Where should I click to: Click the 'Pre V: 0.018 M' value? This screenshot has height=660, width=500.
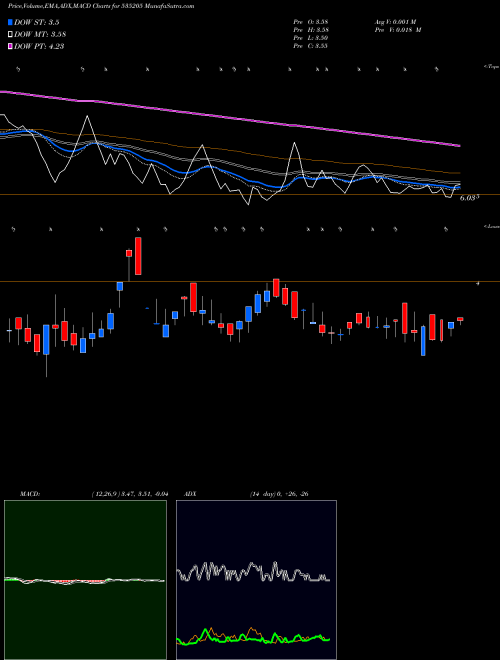[x=398, y=30]
